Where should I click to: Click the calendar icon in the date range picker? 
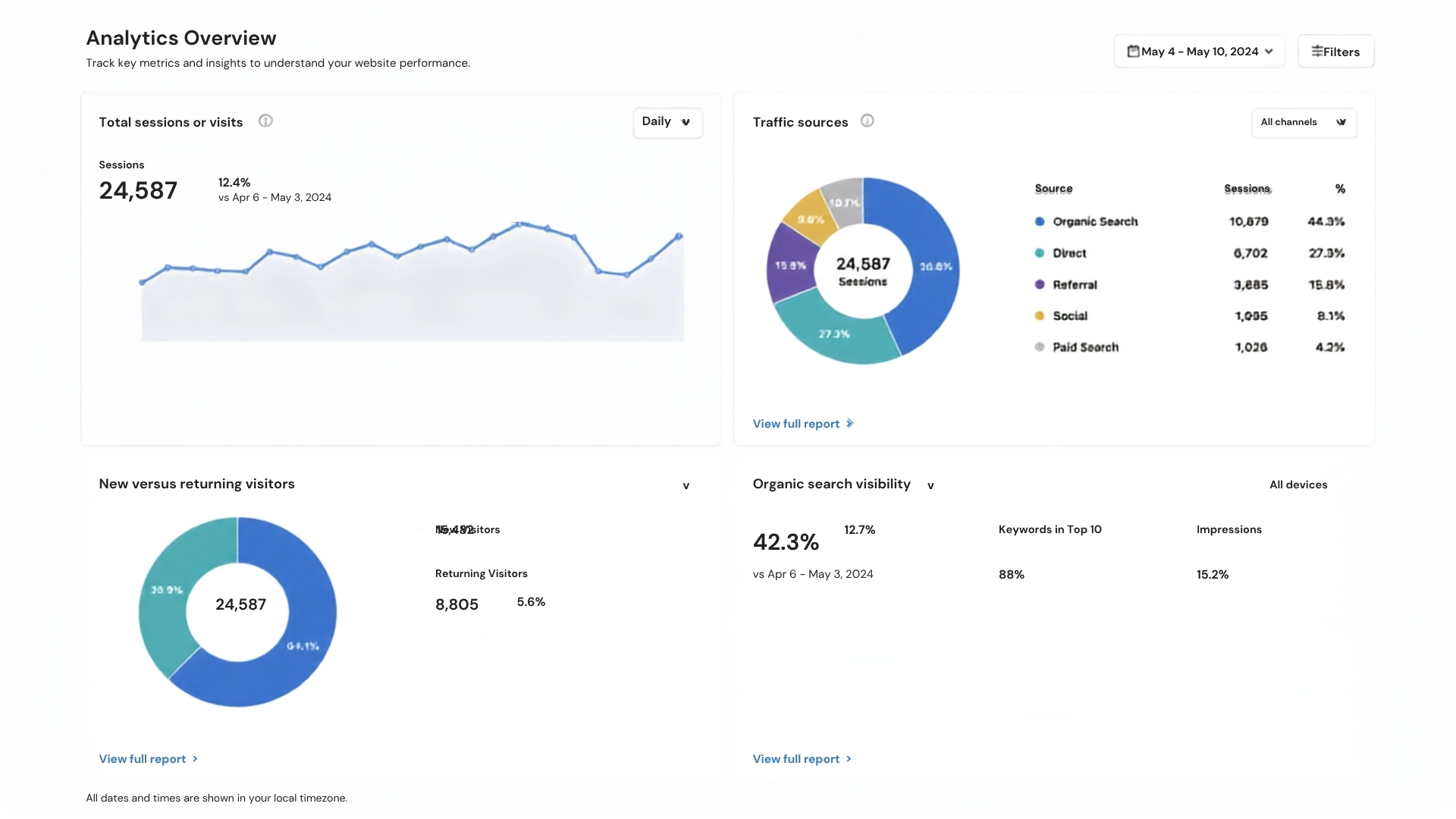tap(1133, 52)
